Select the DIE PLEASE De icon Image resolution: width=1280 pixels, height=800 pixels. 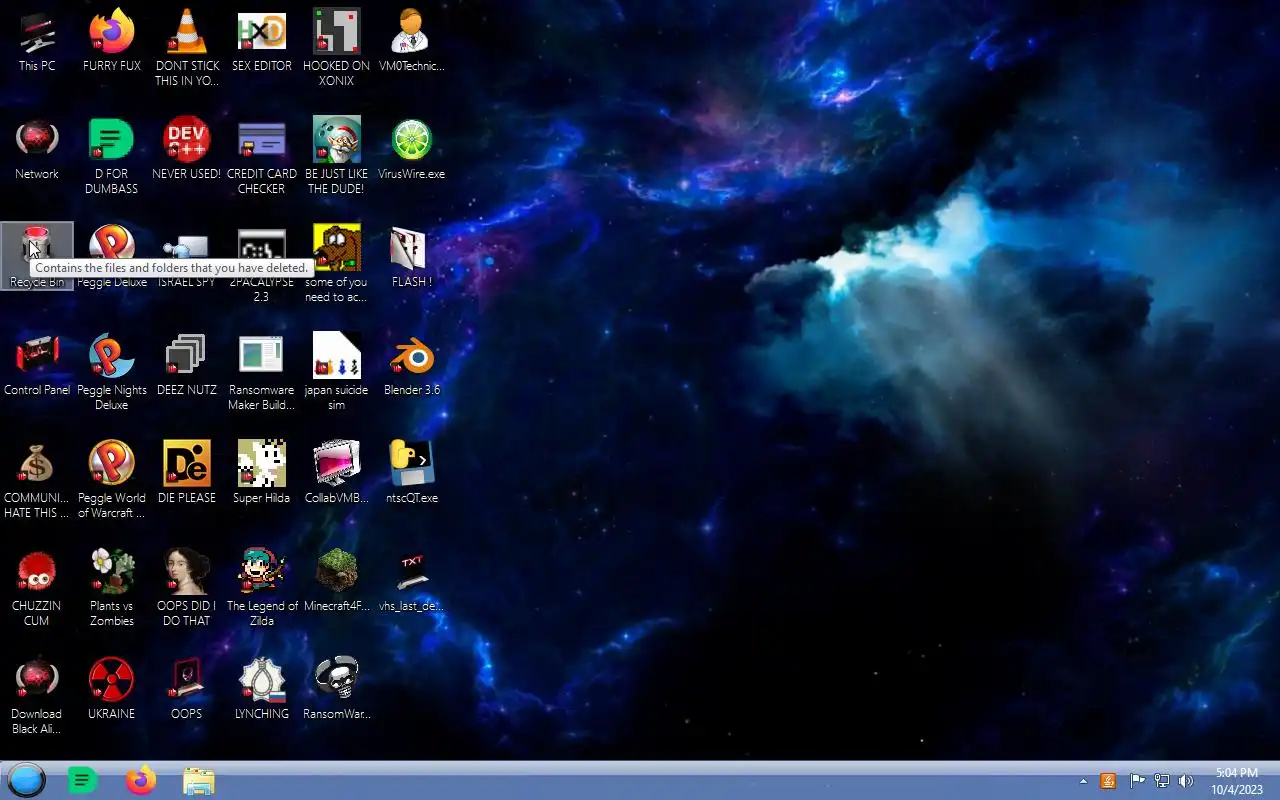coord(187,474)
